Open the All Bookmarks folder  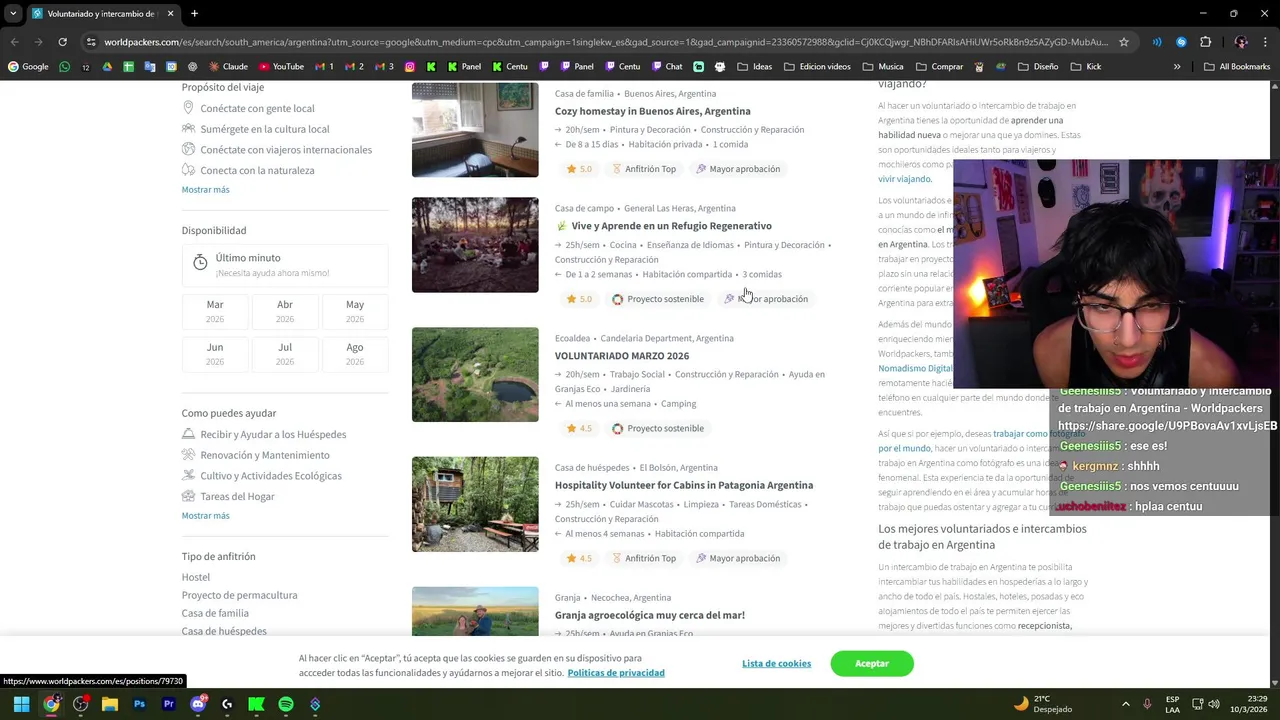1237,67
